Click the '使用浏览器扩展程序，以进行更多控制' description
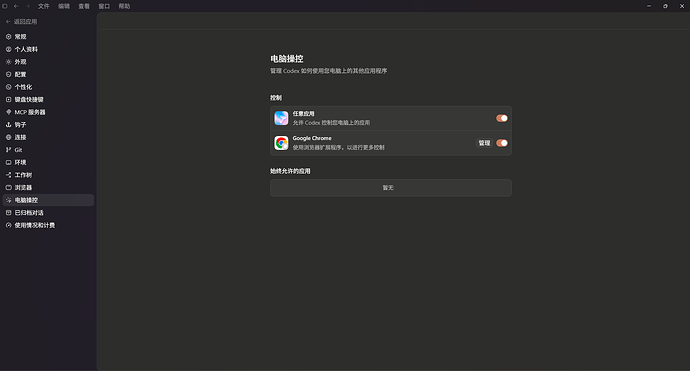Viewport: 690px width, 371px height. coord(338,147)
